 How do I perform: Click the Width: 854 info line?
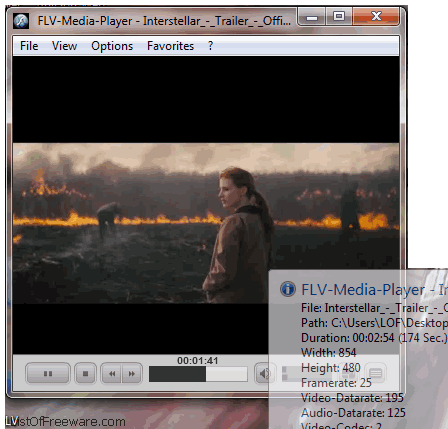(x=329, y=353)
